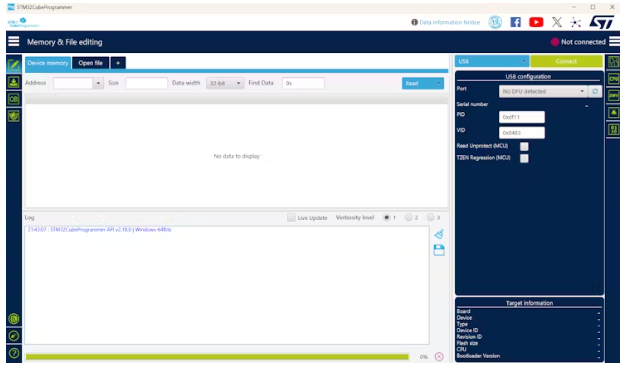Tick the TZEN Regression (MCU) checkbox

coord(524,158)
